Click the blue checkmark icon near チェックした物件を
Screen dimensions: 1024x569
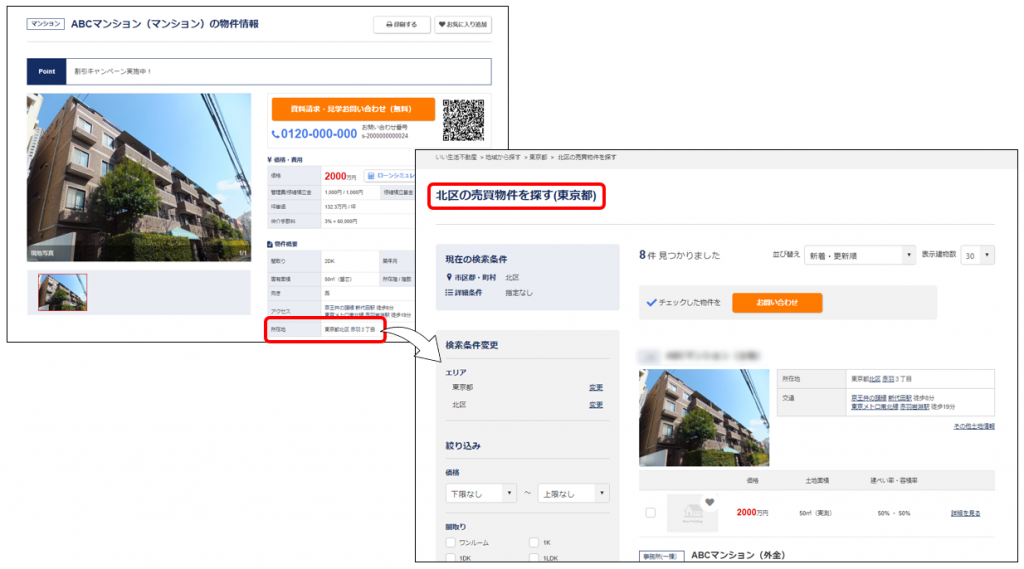[651, 301]
